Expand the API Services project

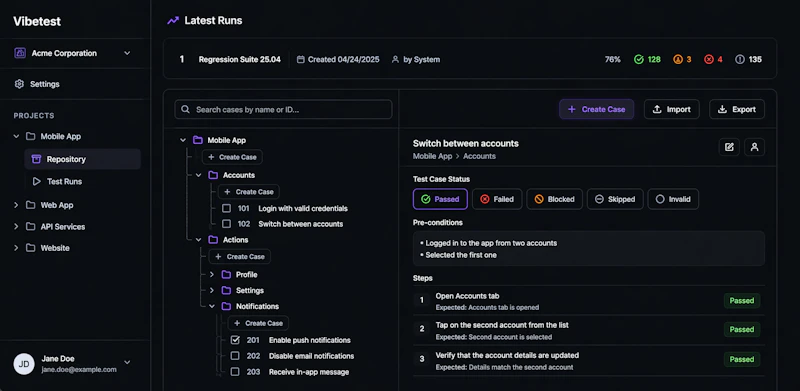(16, 227)
